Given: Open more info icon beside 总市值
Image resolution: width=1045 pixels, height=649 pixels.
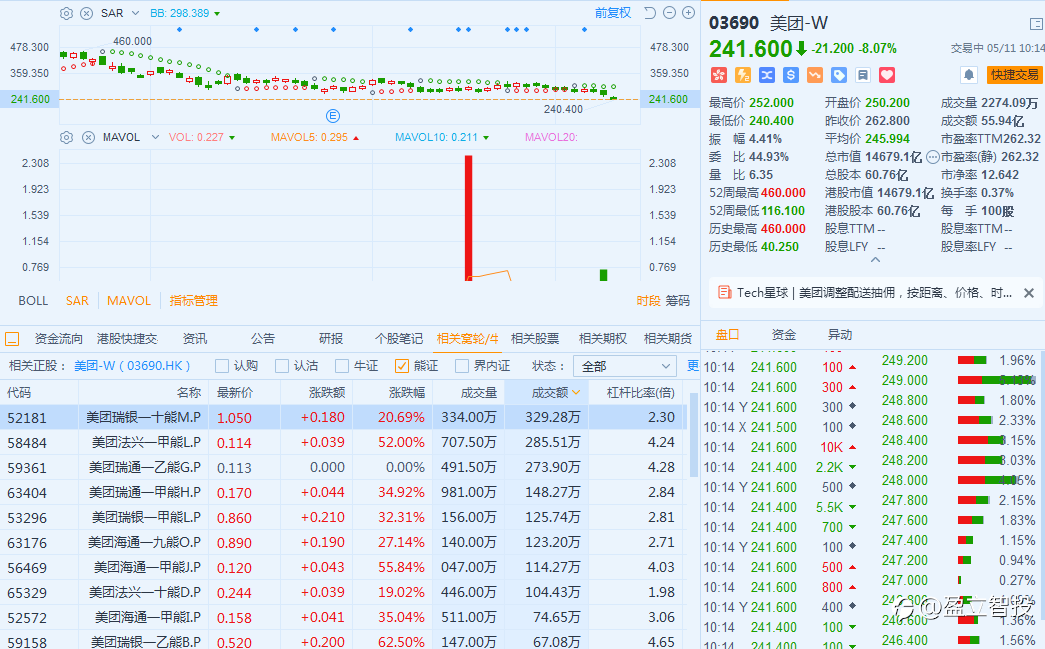Looking at the screenshot, I should tap(932, 157).
